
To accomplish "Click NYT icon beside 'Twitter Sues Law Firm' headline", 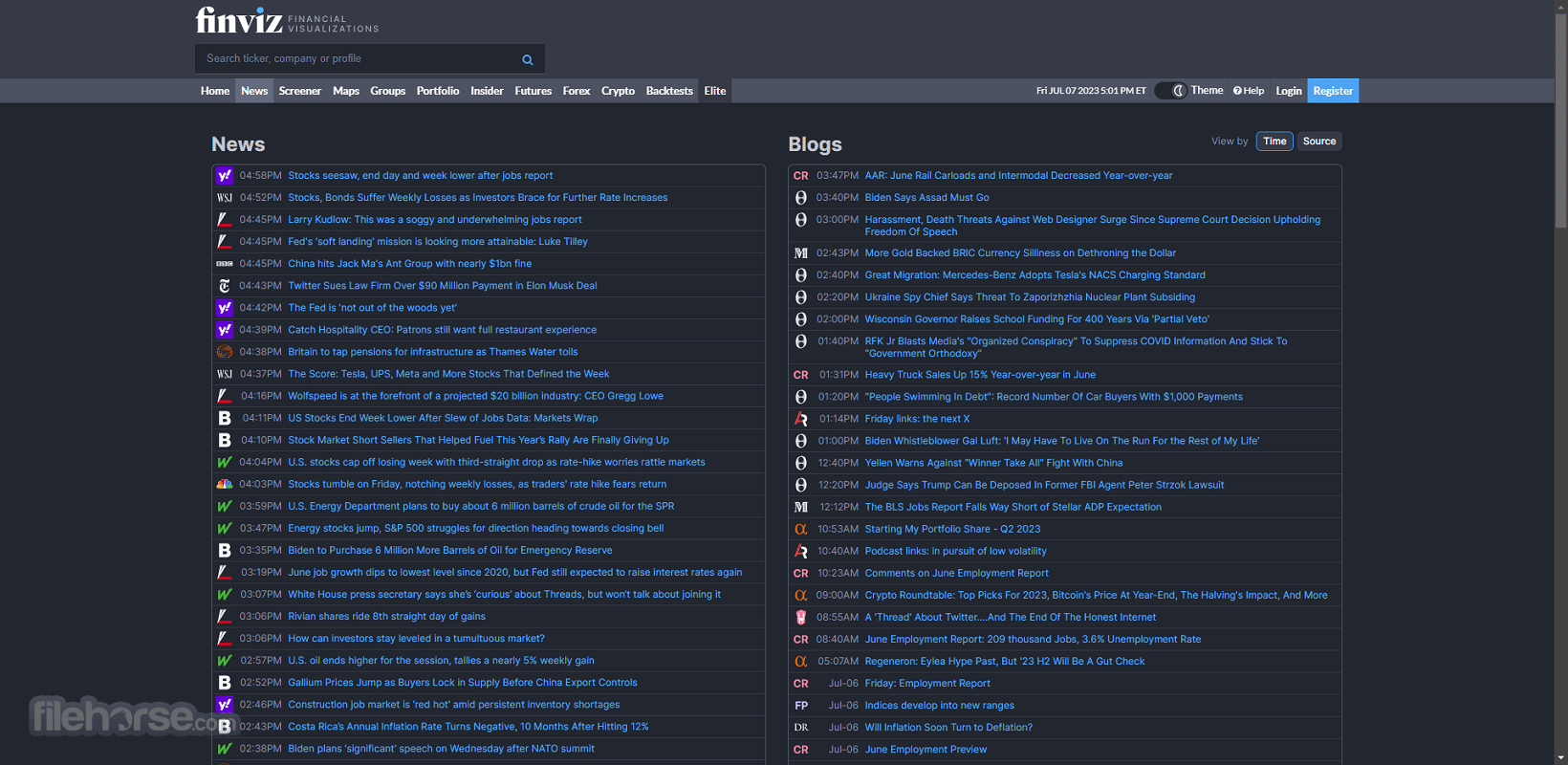I will [x=225, y=286].
